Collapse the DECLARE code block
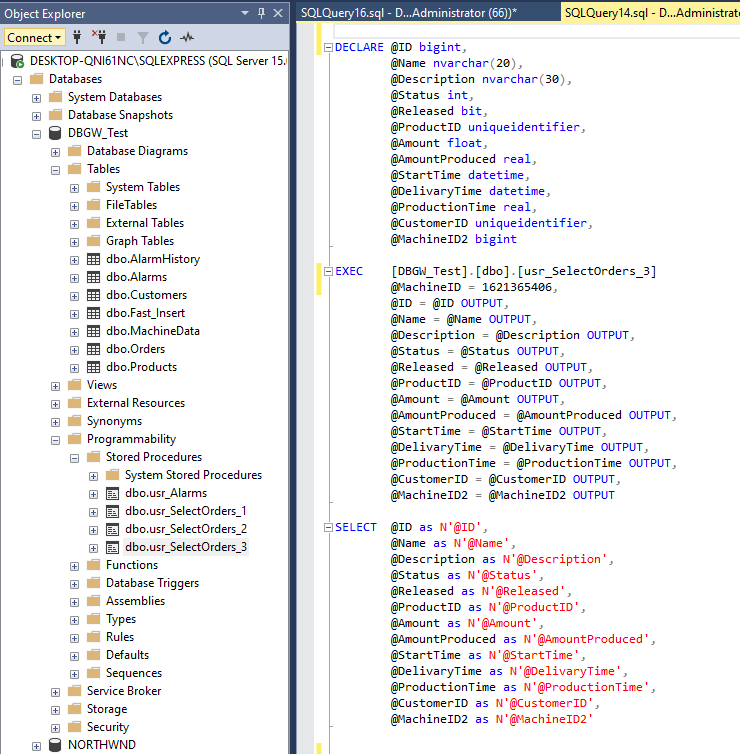Viewport: 740px width, 754px height. (326, 47)
